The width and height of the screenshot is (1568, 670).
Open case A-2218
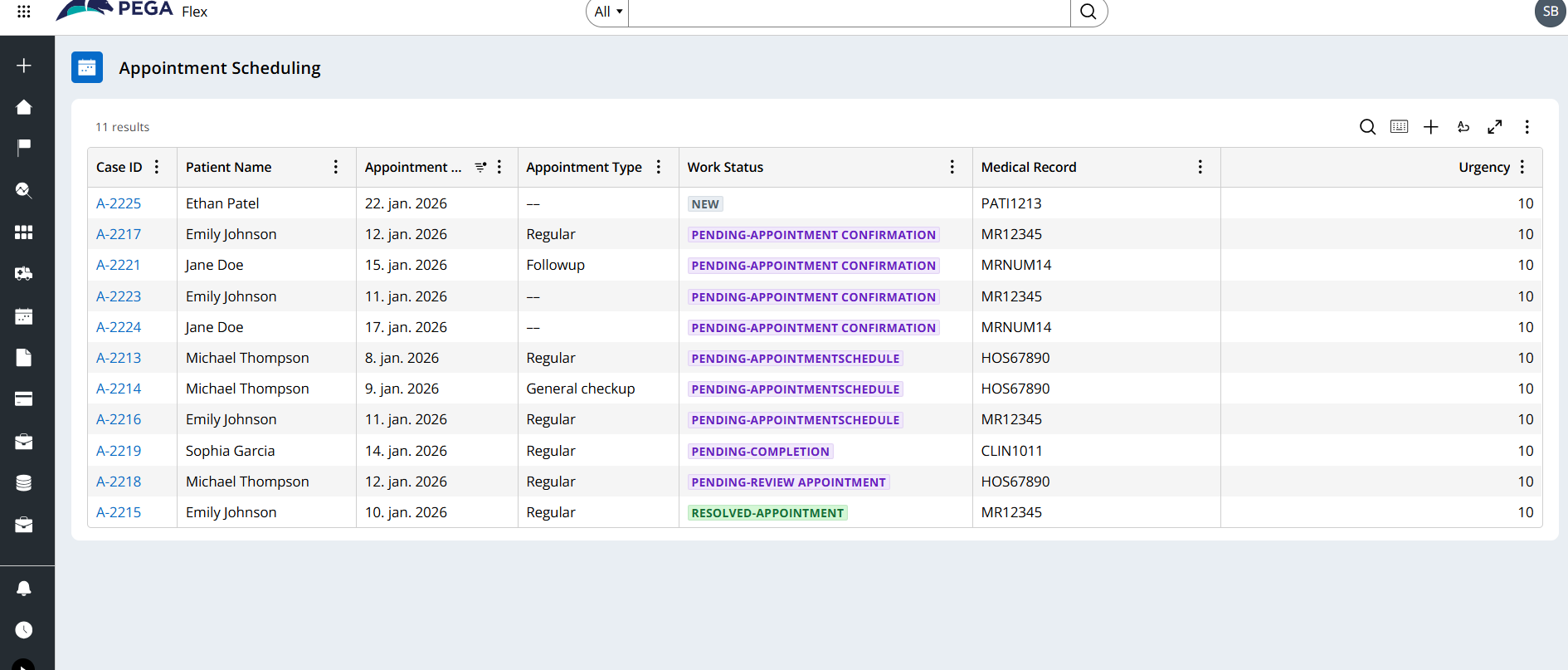point(119,482)
